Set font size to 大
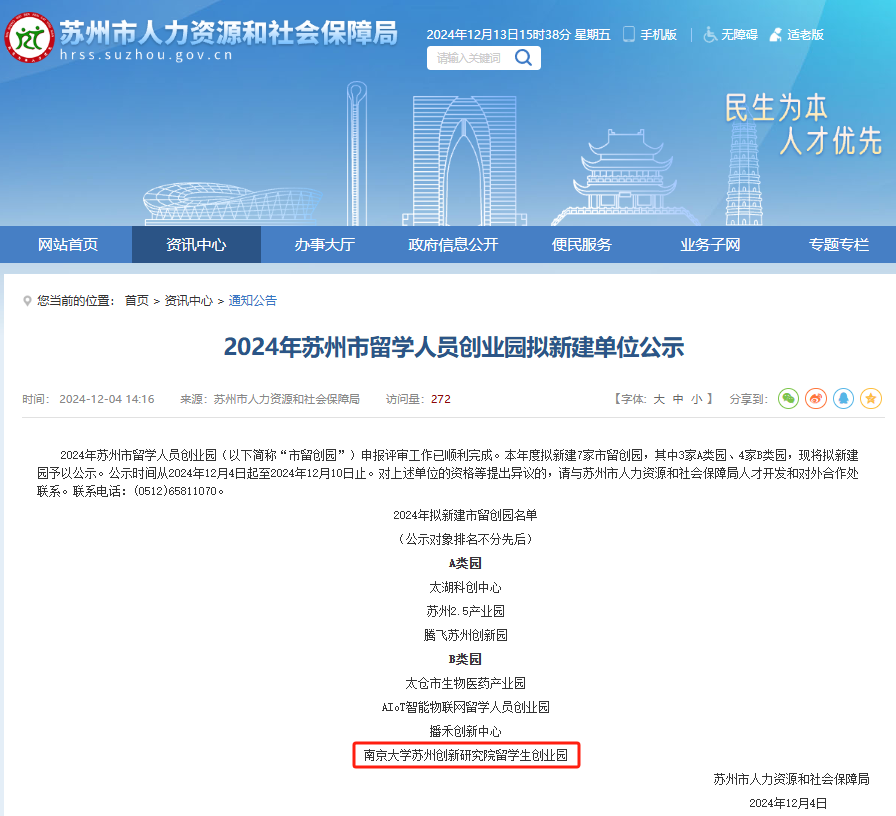This screenshot has width=896, height=816. 659,399
